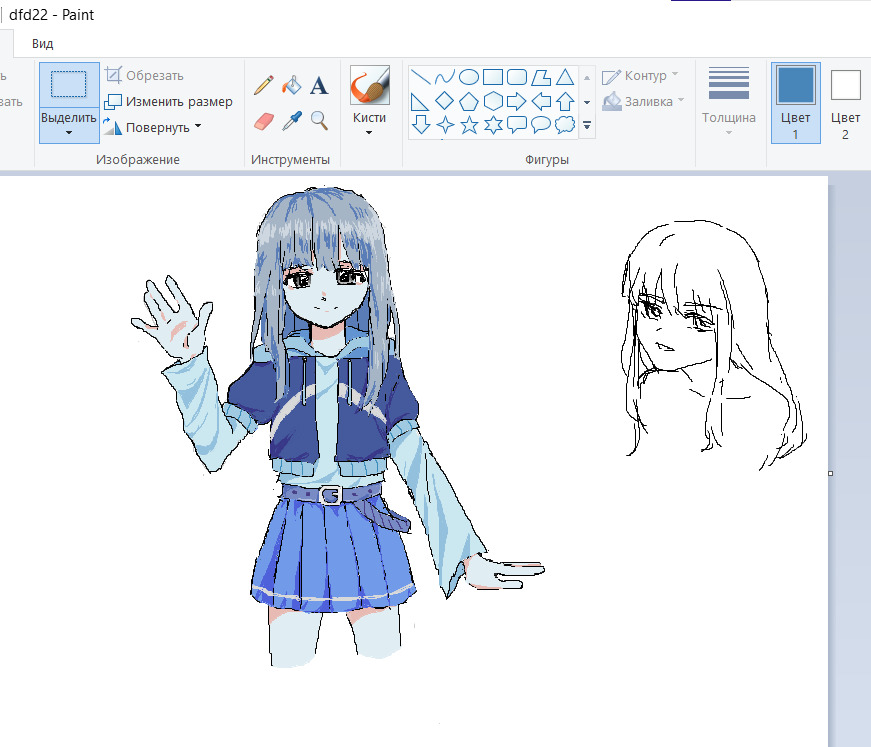Choose the Up arrow shape

click(565, 101)
